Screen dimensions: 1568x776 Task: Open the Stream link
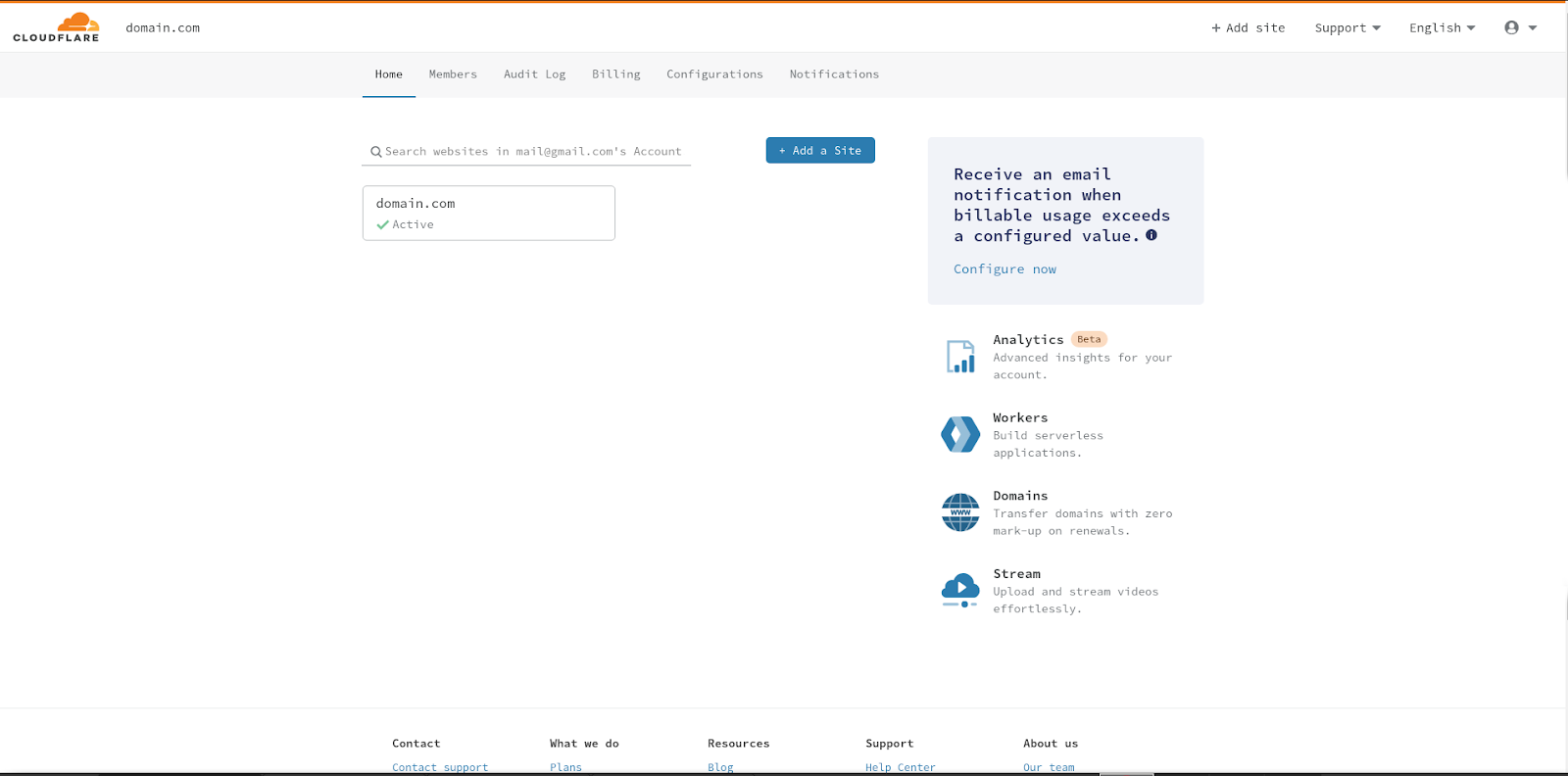(x=1017, y=574)
